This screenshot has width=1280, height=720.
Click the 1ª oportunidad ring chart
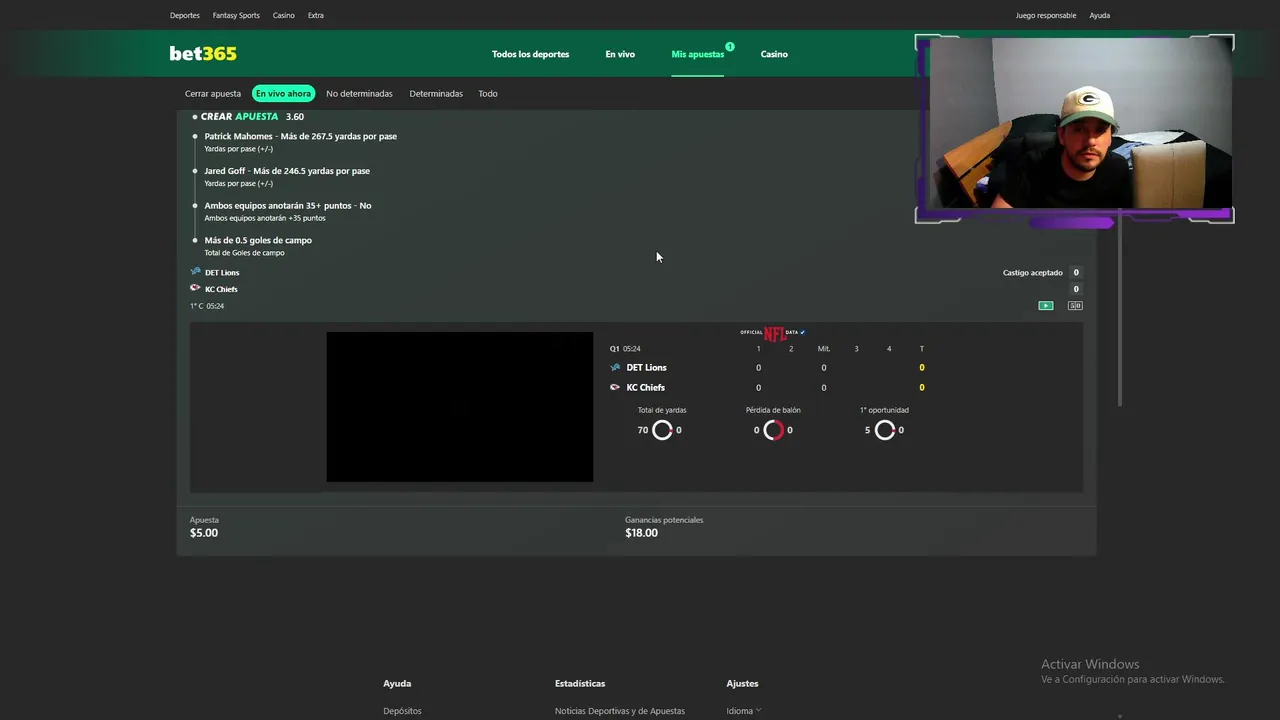pos(884,430)
